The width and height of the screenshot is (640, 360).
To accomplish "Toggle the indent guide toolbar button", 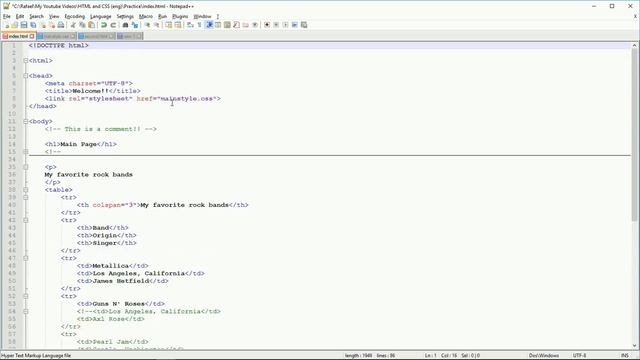I will pos(209,25).
